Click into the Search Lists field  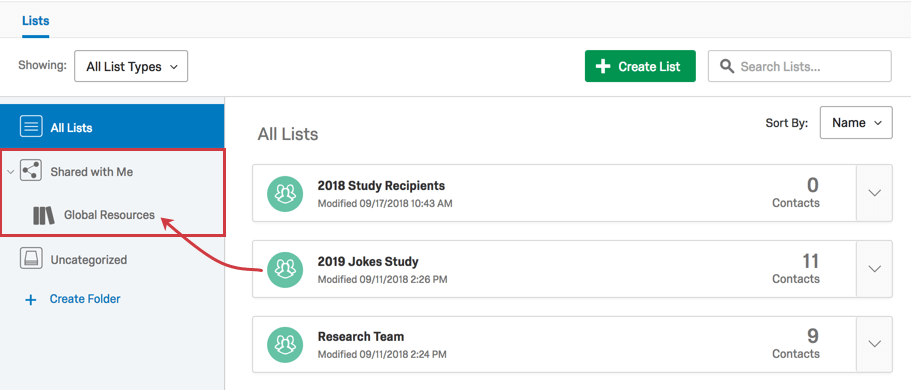799,66
